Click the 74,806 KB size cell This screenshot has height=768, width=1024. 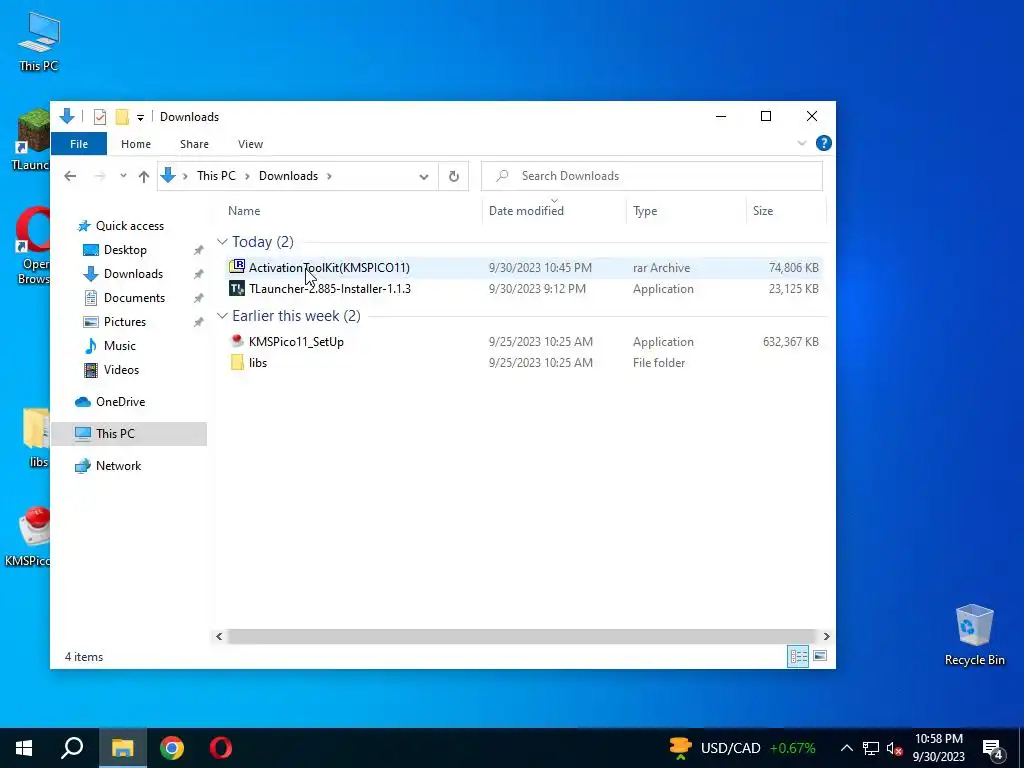point(793,268)
